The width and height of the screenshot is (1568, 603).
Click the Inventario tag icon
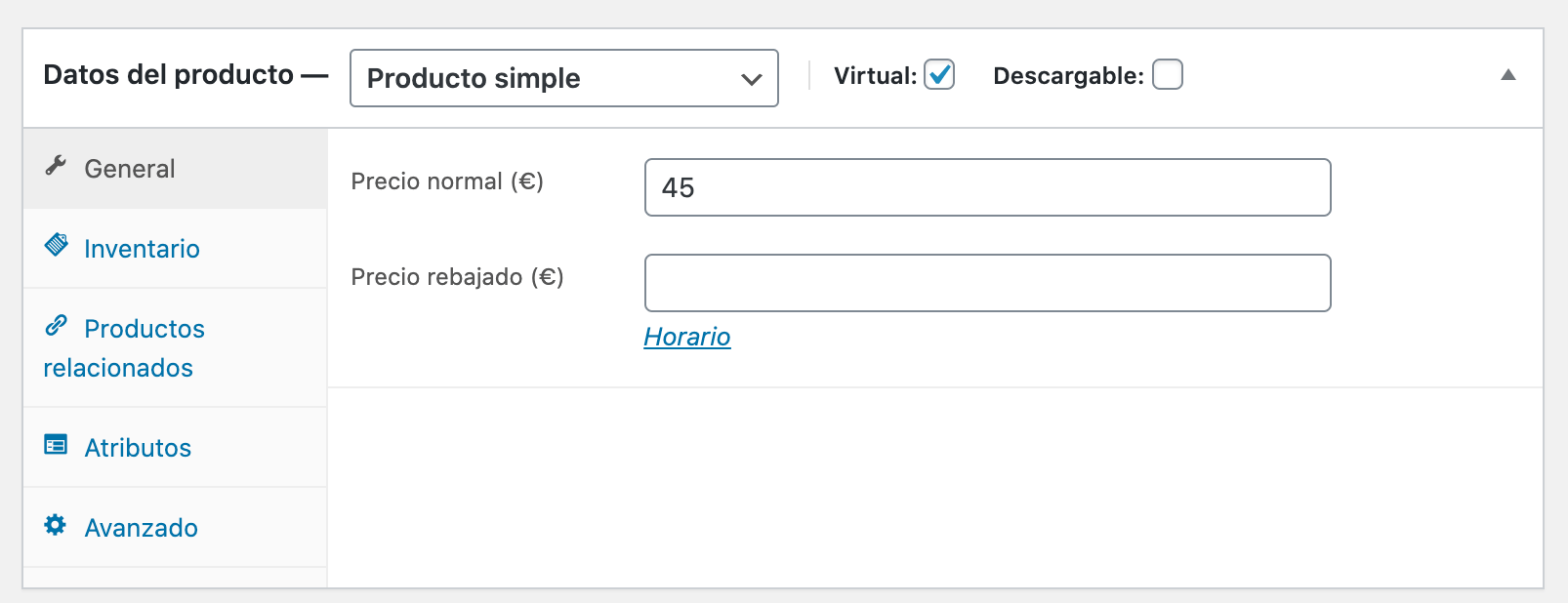pyautogui.click(x=56, y=245)
